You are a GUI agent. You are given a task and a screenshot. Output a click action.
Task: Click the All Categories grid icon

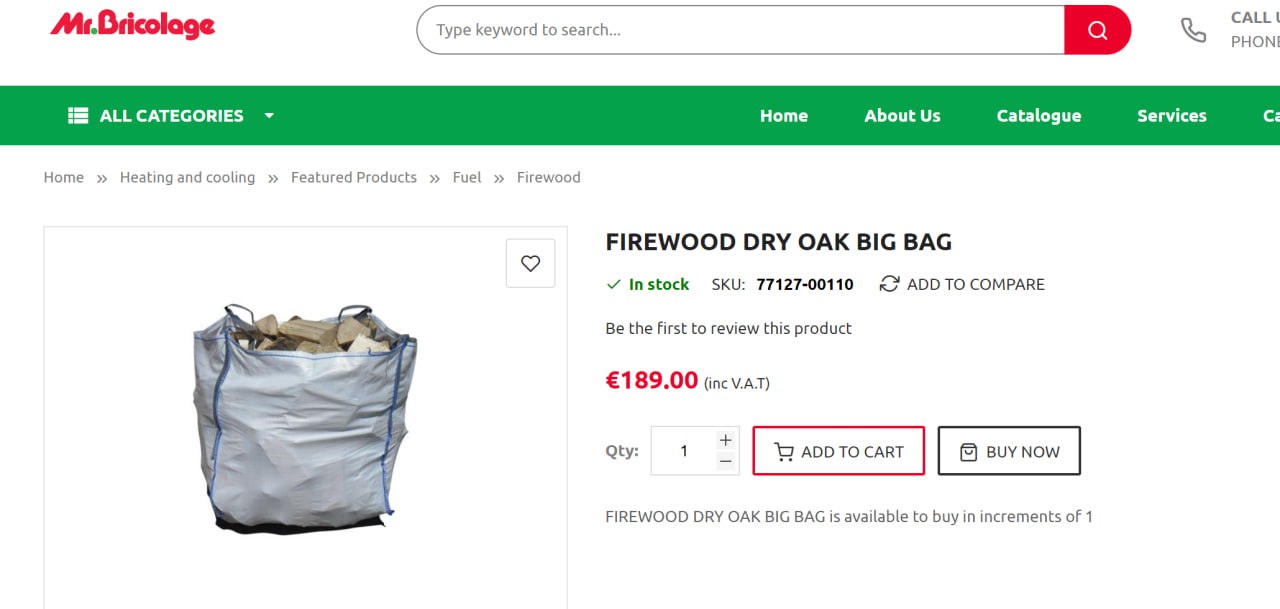[78, 116]
